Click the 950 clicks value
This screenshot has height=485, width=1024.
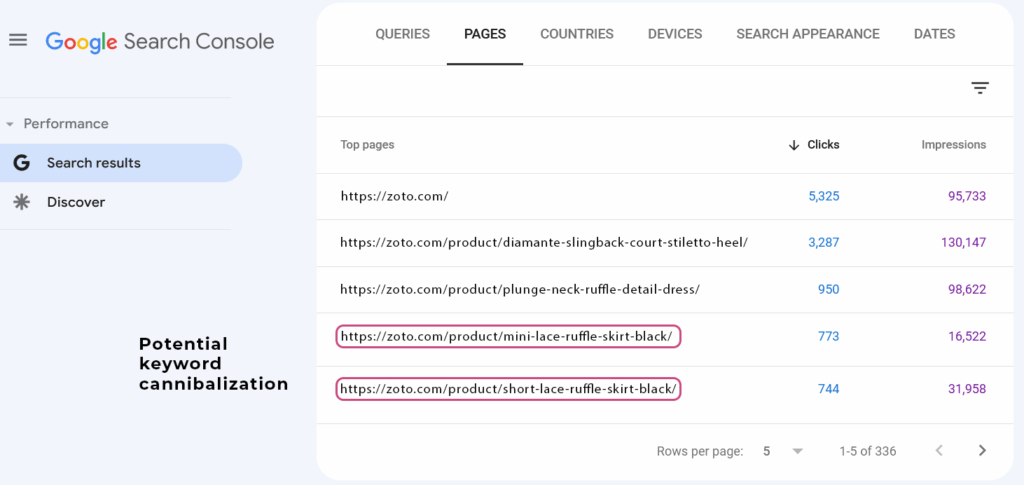click(x=828, y=289)
